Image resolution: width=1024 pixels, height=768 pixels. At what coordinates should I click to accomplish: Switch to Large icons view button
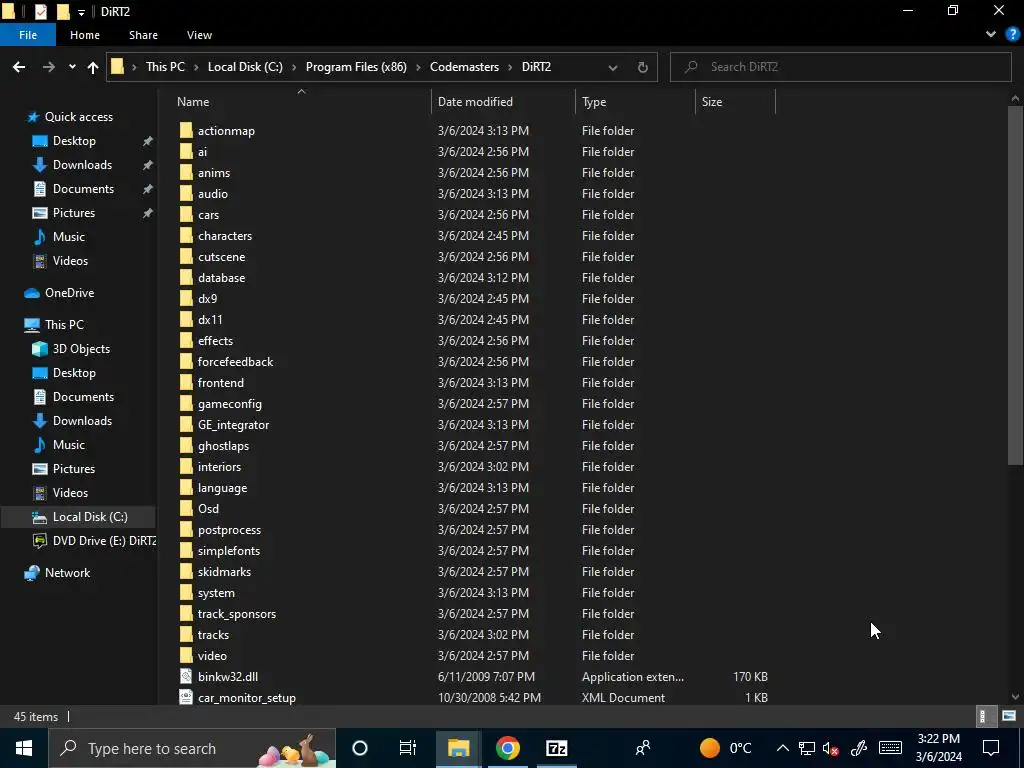point(1009,716)
